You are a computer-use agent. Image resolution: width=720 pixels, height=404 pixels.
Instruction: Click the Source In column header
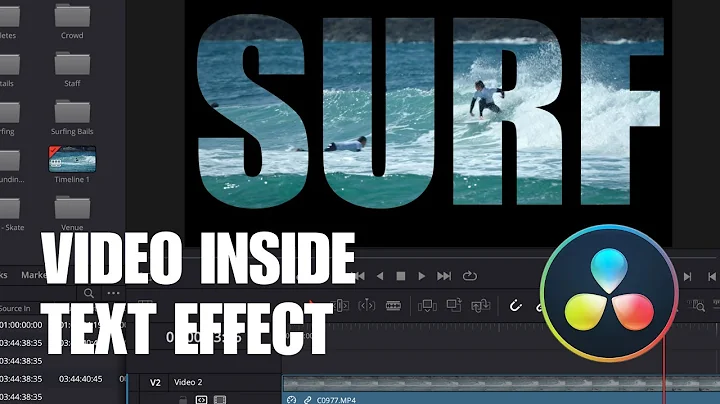[x=15, y=308]
